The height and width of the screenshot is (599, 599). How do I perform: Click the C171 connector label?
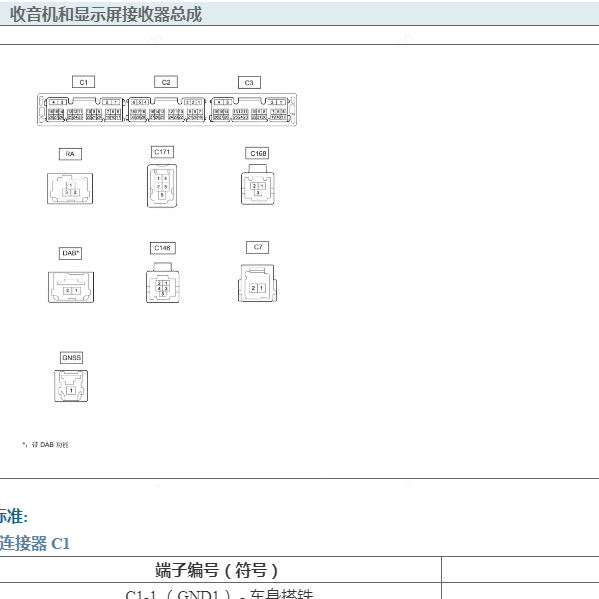(x=162, y=152)
